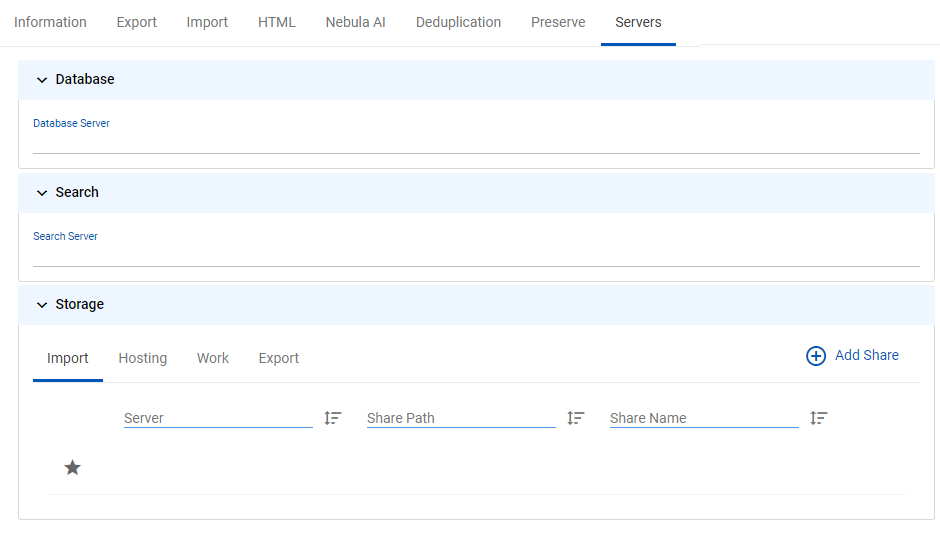Image resolution: width=940 pixels, height=536 pixels.
Task: Click the sort icon beside Share Name
Action: 818,418
